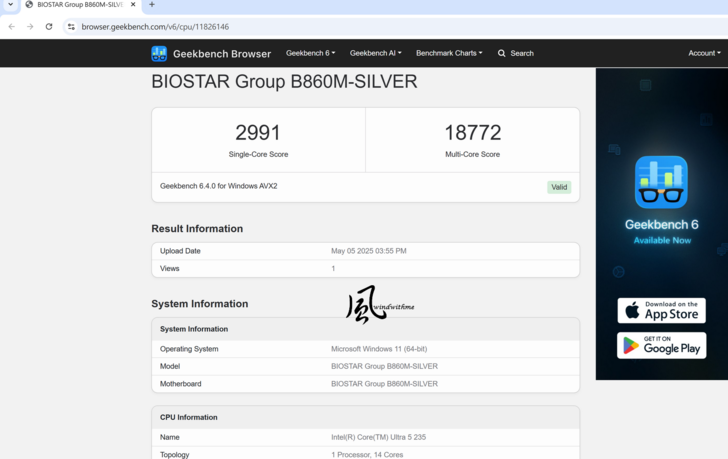Open a new tab with the plus icon
This screenshot has width=728, height=459.
[x=152, y=5]
